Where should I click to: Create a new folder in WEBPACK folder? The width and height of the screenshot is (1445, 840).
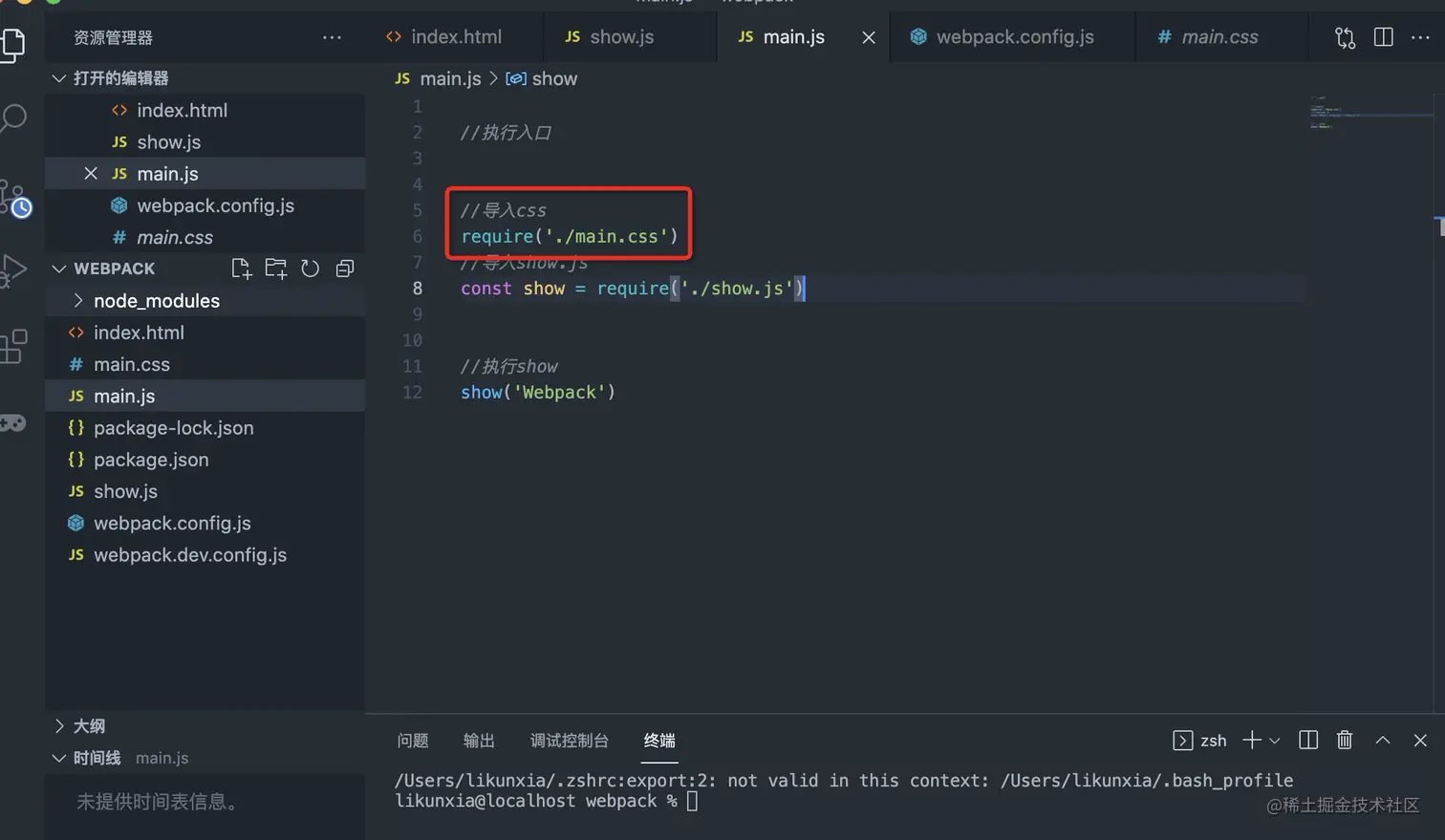pos(276,269)
